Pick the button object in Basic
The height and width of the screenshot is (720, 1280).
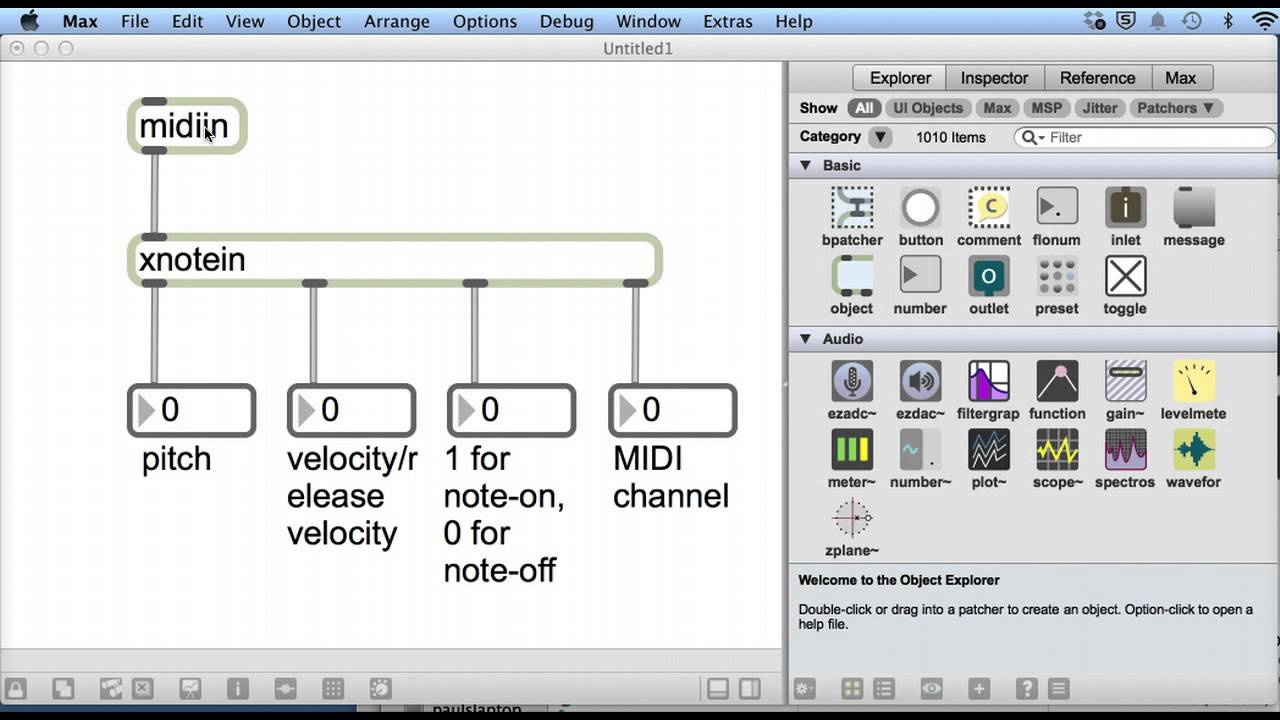tap(920, 208)
